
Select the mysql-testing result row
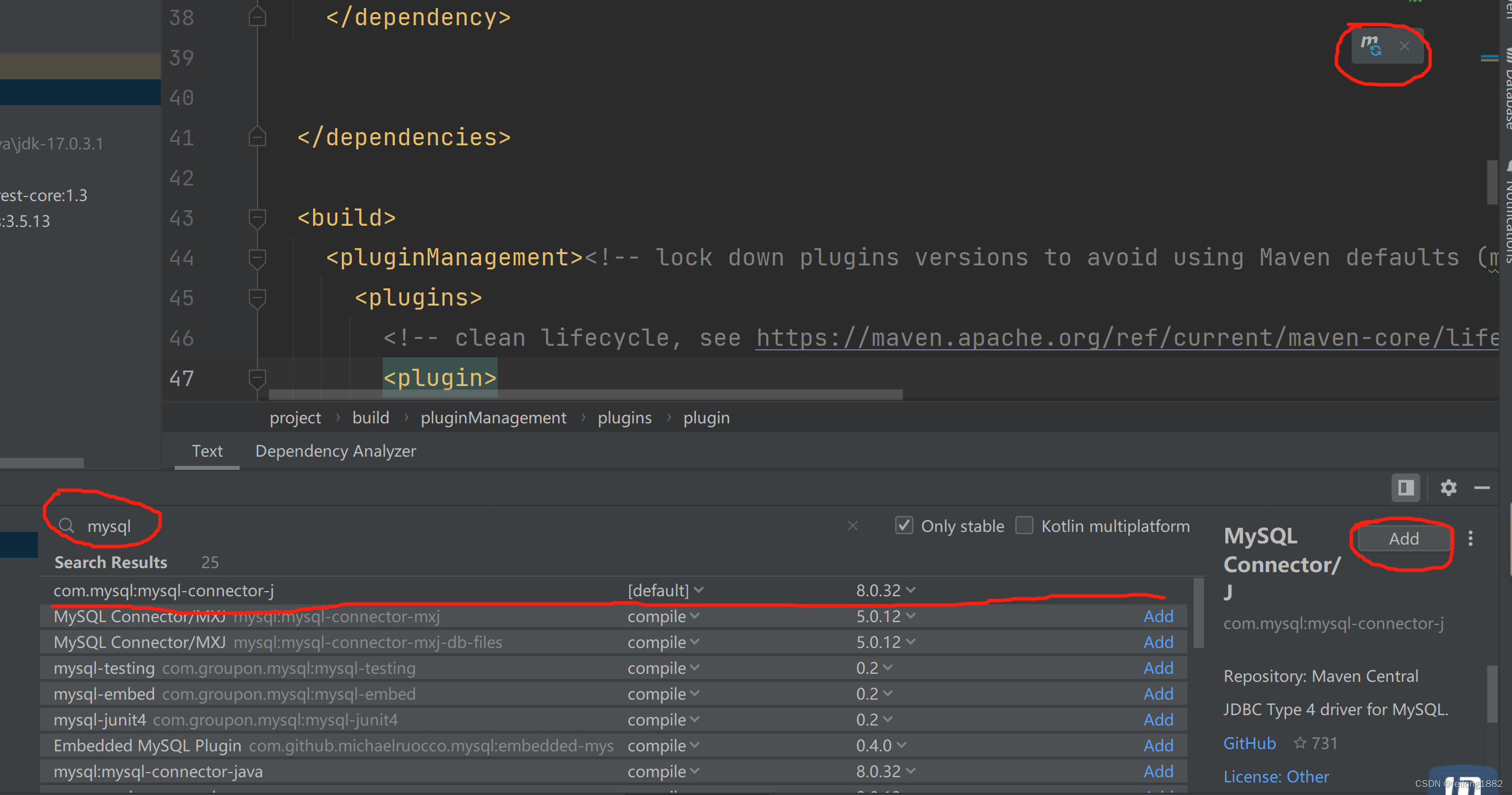(x=613, y=667)
